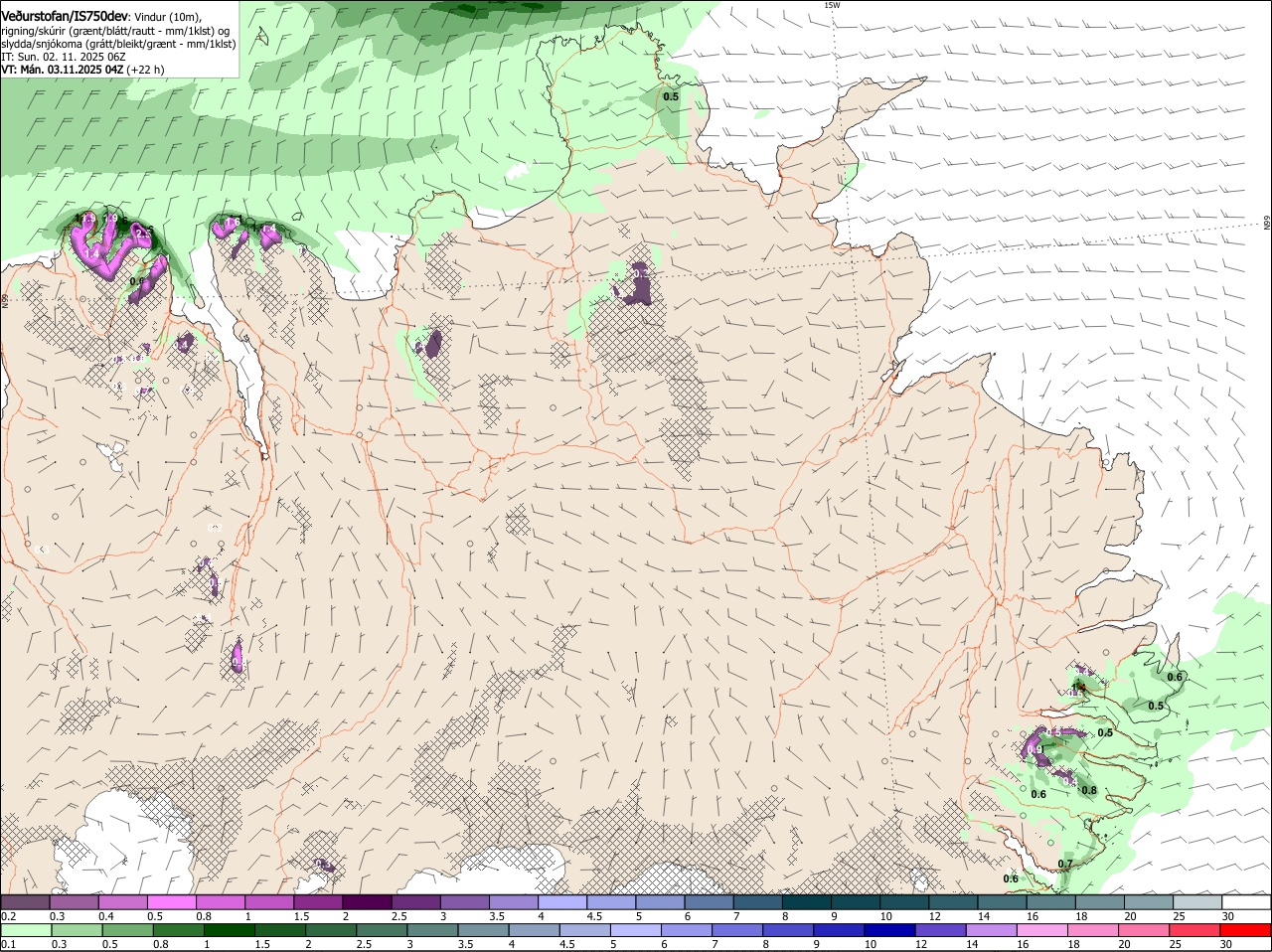Click the N99 label on the right edge

pos(1267,224)
